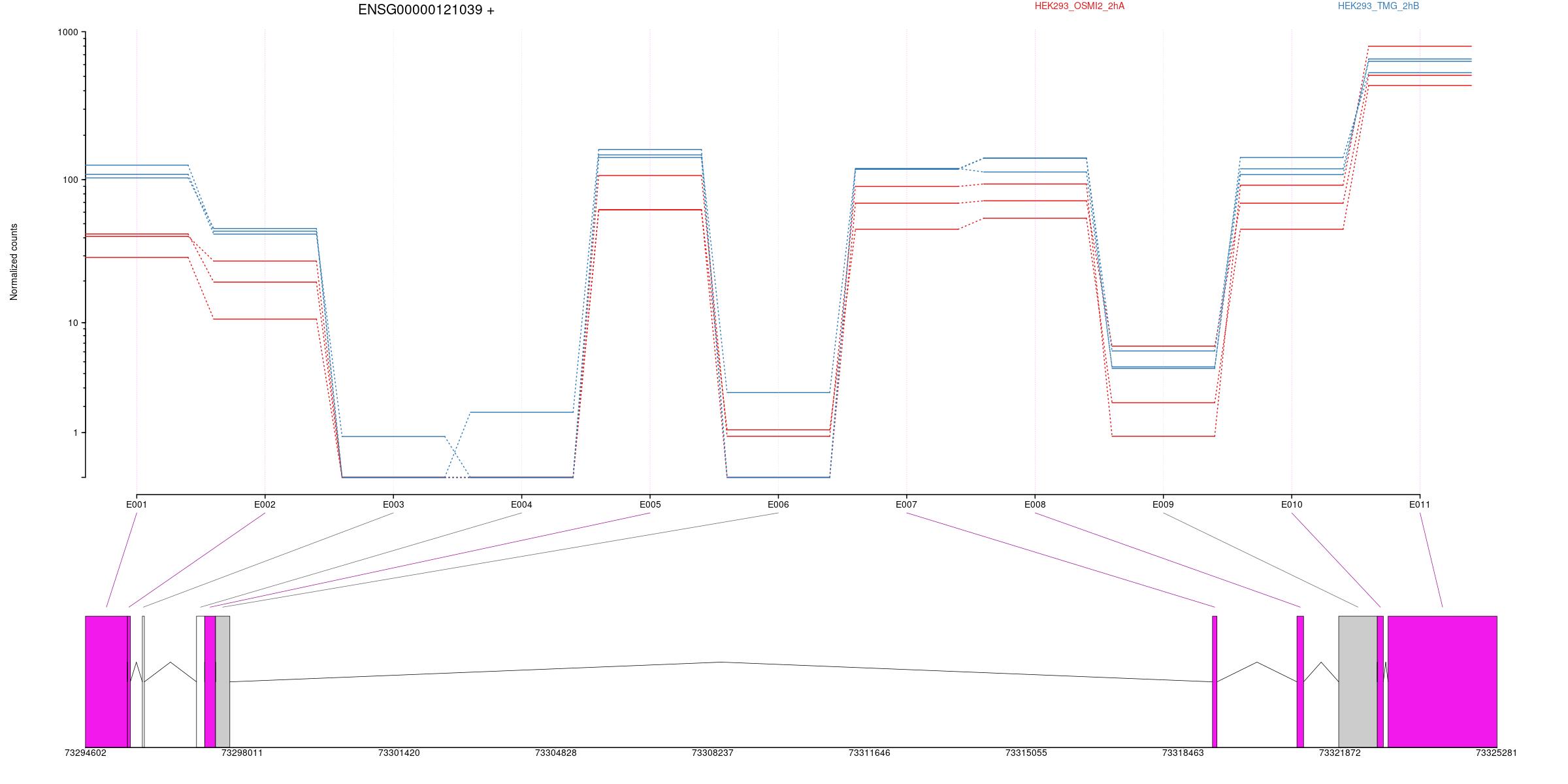Image resolution: width=1568 pixels, height=784 pixels.
Task: Click exon label E006
Action: click(778, 504)
